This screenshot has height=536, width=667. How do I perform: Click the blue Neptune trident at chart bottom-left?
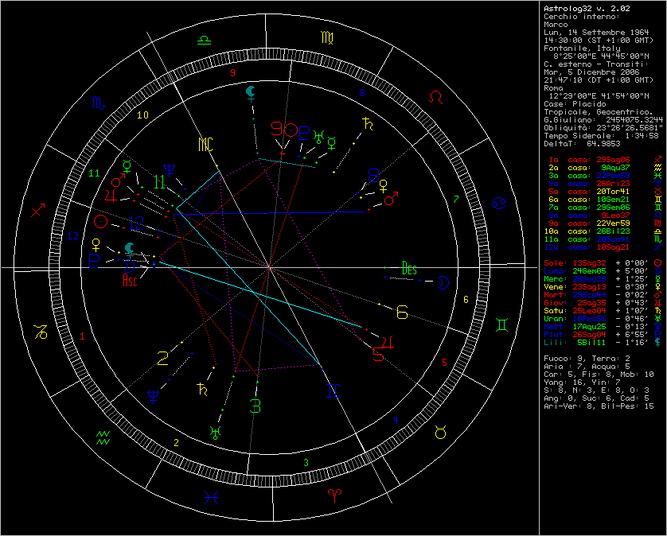154,396
